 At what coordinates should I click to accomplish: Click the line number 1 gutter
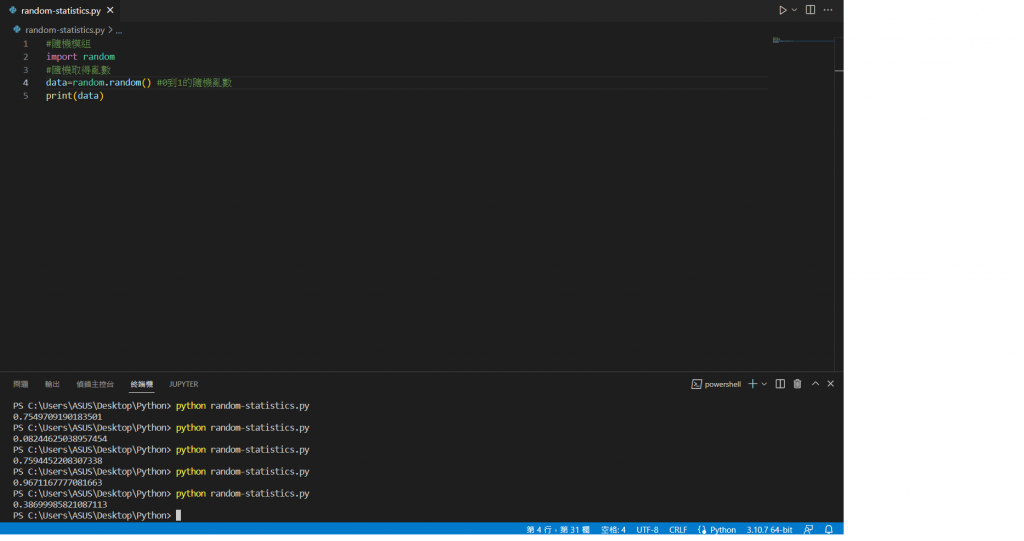25,44
